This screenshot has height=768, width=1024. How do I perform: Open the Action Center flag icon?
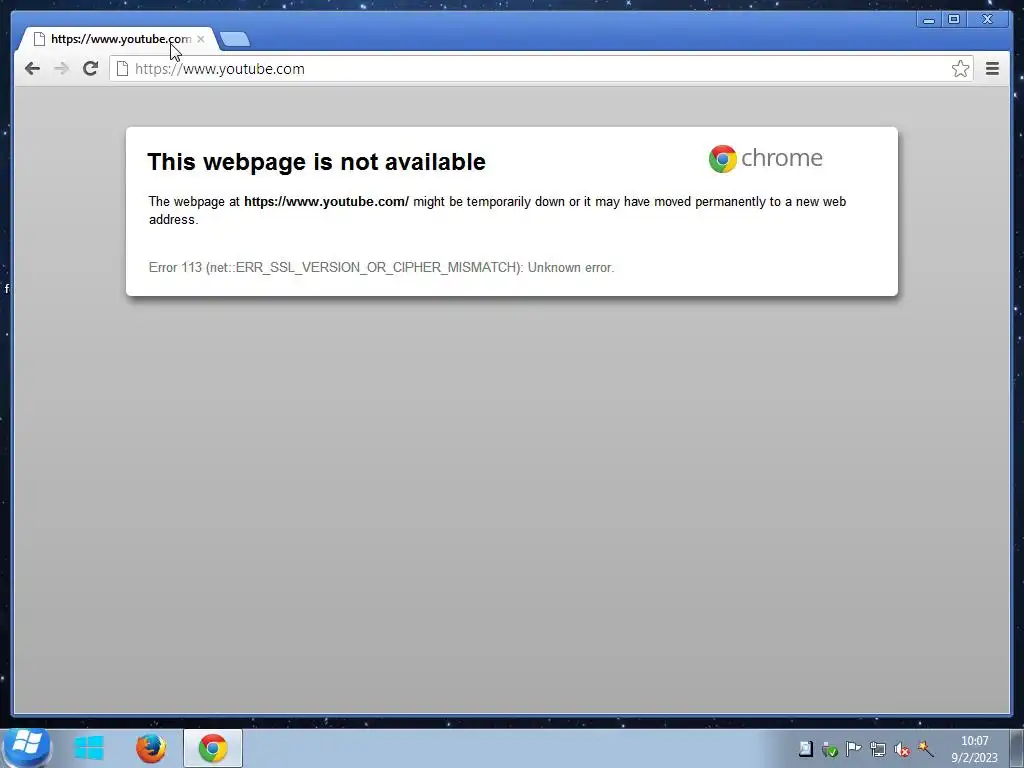pos(854,749)
